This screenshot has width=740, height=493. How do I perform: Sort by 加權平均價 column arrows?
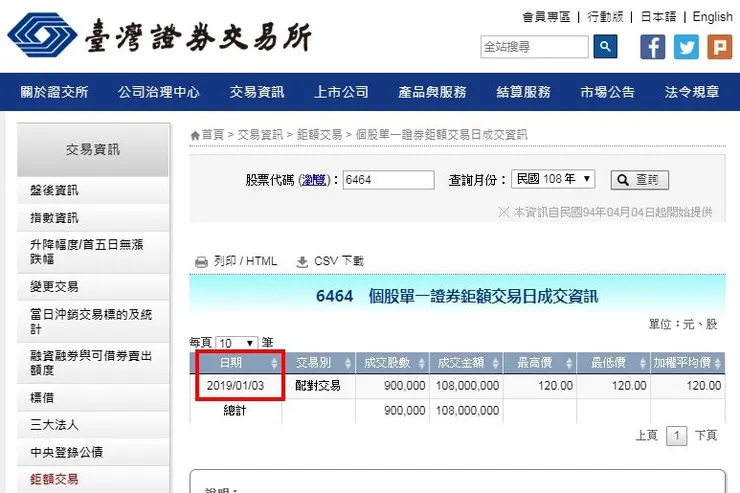pyautogui.click(x=717, y=363)
